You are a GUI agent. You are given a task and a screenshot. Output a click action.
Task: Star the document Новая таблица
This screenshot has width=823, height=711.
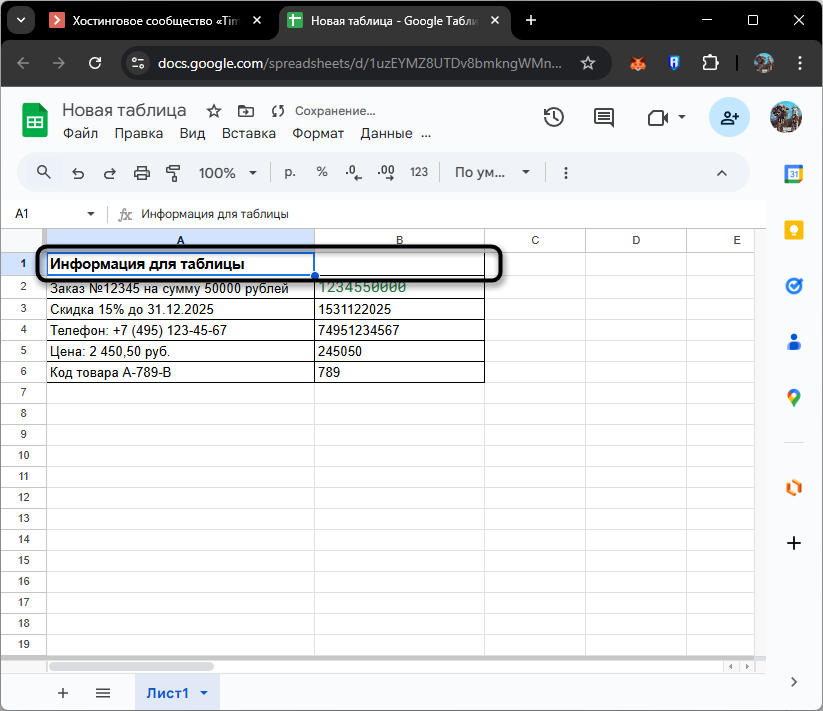coord(213,111)
